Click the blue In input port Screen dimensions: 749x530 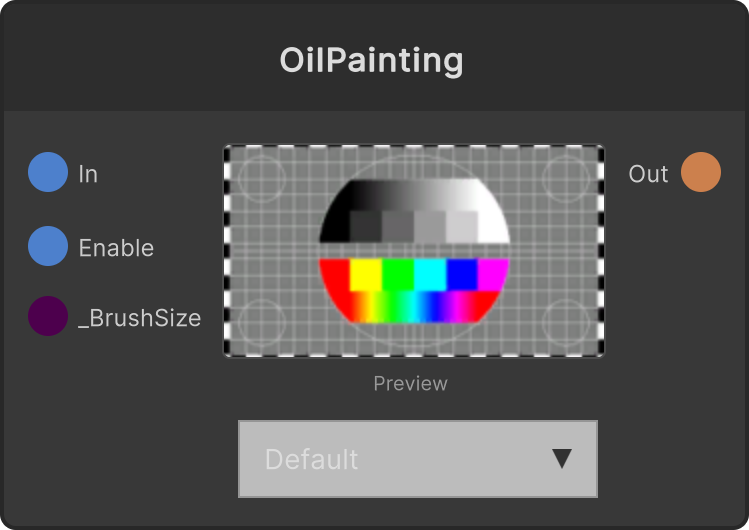coord(48,172)
